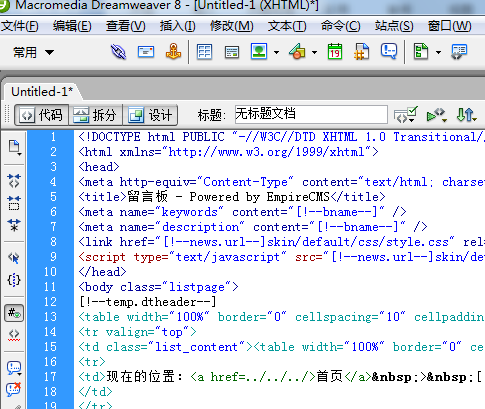Image resolution: width=485 pixels, height=409 pixels.
Task: Toggle Line Numbers button
Action: tap(14, 313)
